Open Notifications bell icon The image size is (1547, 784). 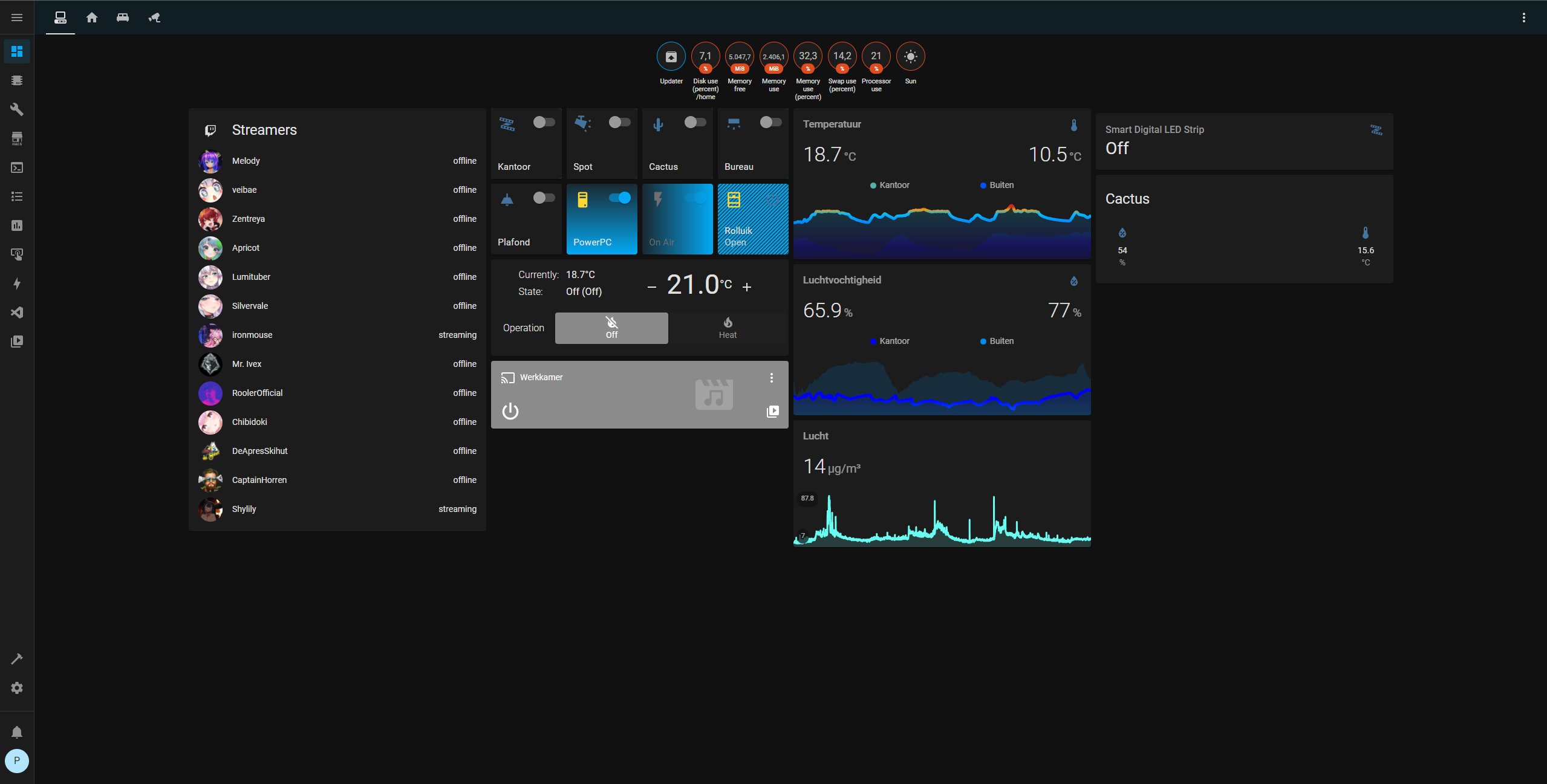(17, 733)
